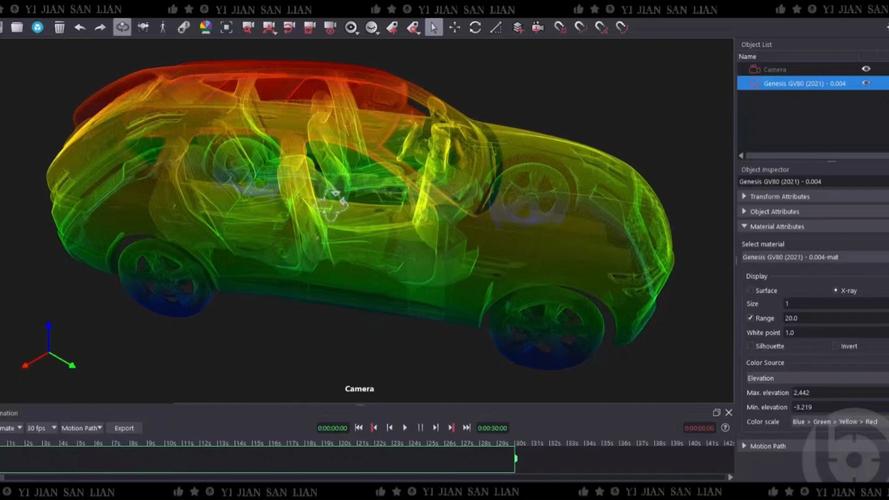Click the stacked layers add icon

coord(518,27)
